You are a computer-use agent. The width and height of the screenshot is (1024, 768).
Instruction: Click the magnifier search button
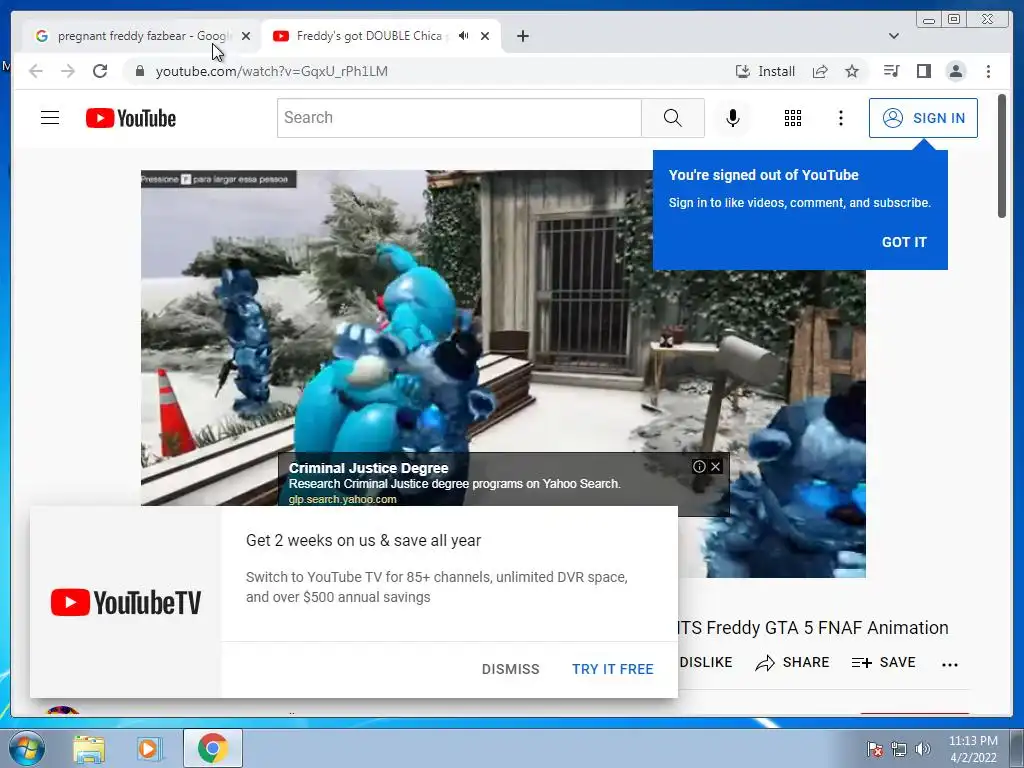pyautogui.click(x=673, y=118)
